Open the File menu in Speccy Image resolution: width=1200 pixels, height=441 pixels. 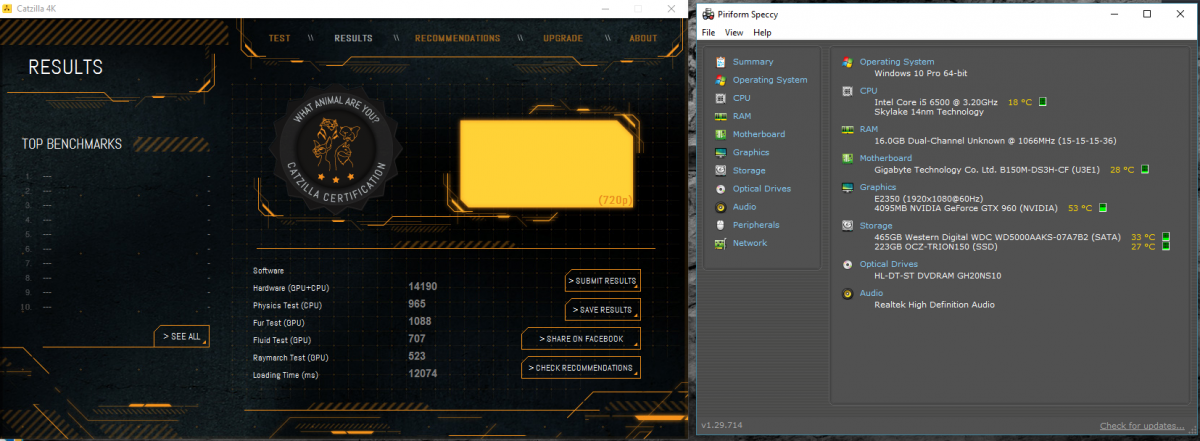coord(708,33)
